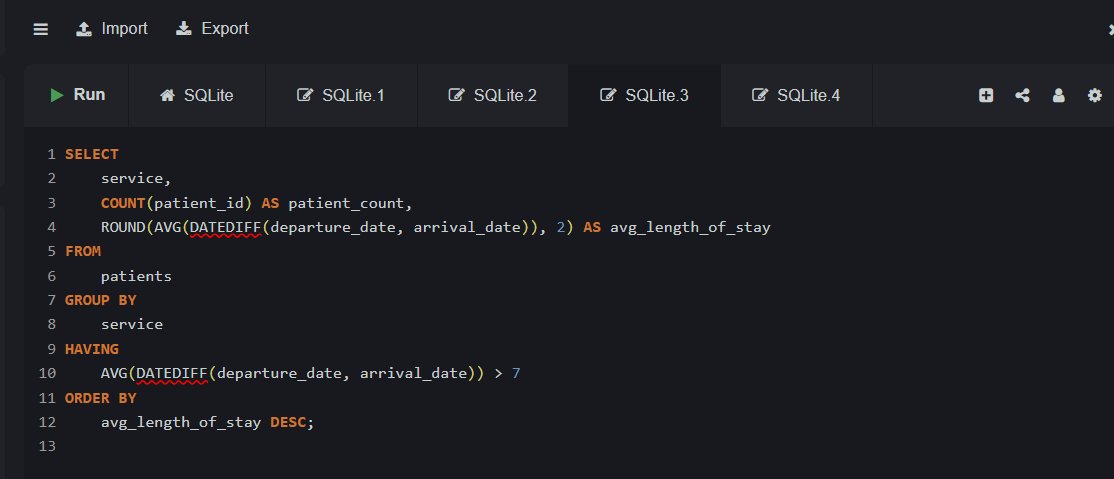Click 'service,' on line 2
The image size is (1114, 479).
(136, 178)
